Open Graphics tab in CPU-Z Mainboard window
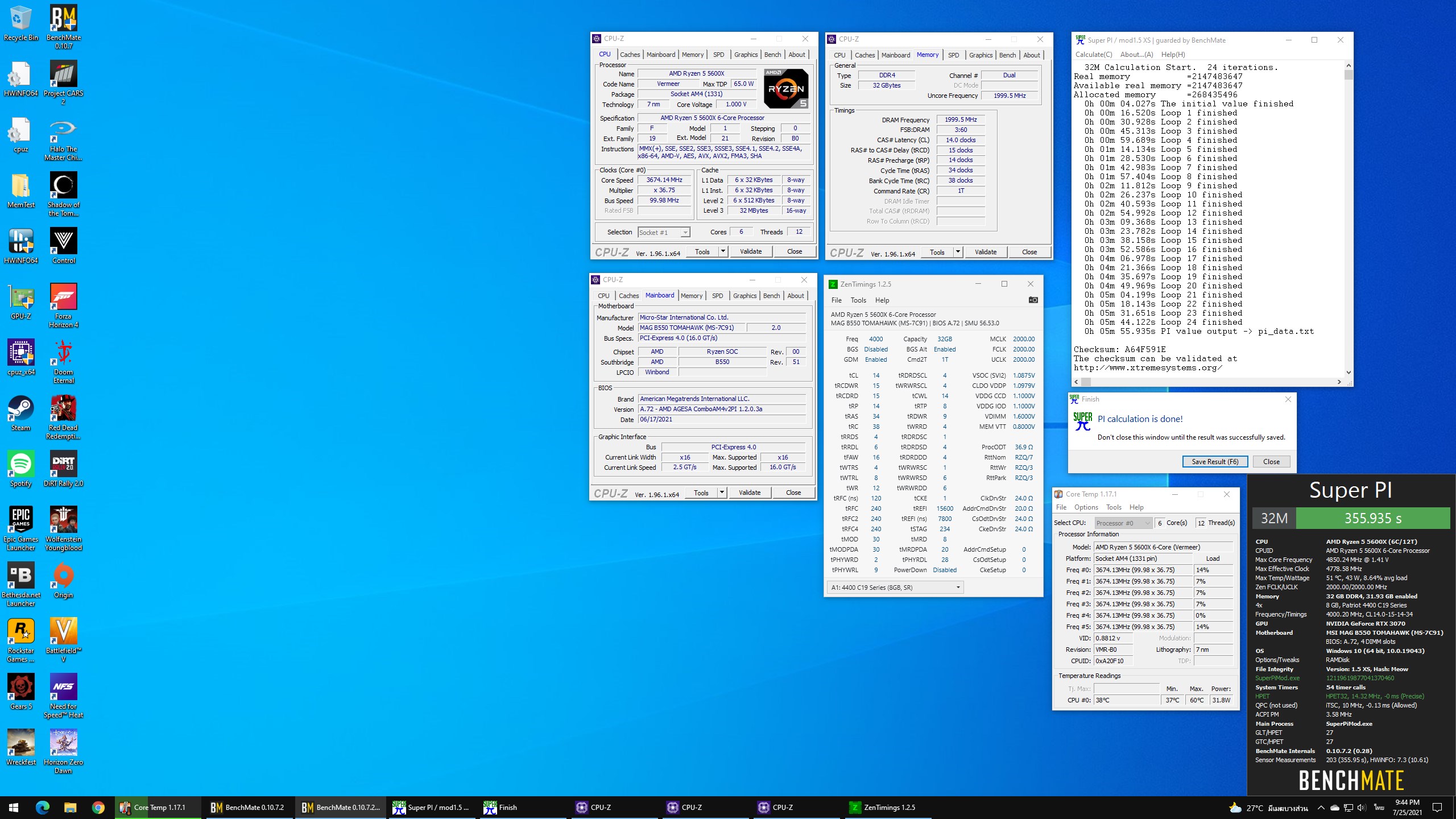This screenshot has width=1456, height=819. (745, 296)
